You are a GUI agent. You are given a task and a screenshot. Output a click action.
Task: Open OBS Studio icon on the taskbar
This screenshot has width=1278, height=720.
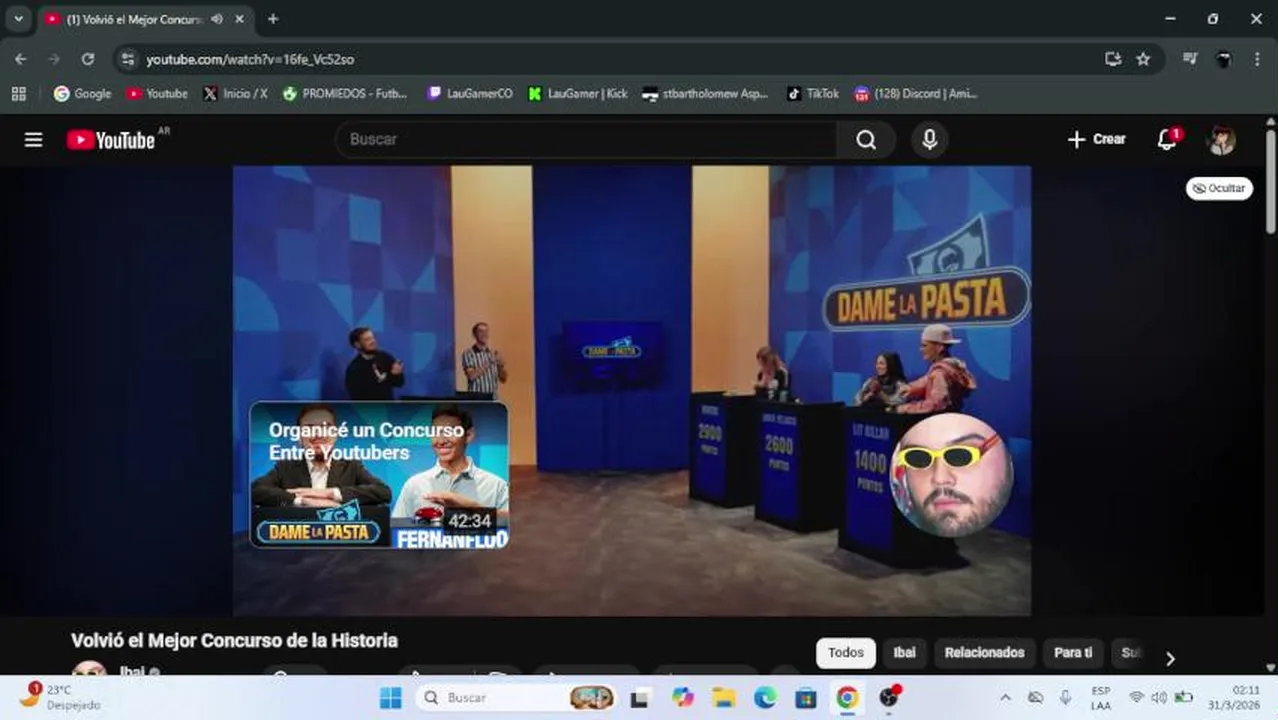click(889, 697)
